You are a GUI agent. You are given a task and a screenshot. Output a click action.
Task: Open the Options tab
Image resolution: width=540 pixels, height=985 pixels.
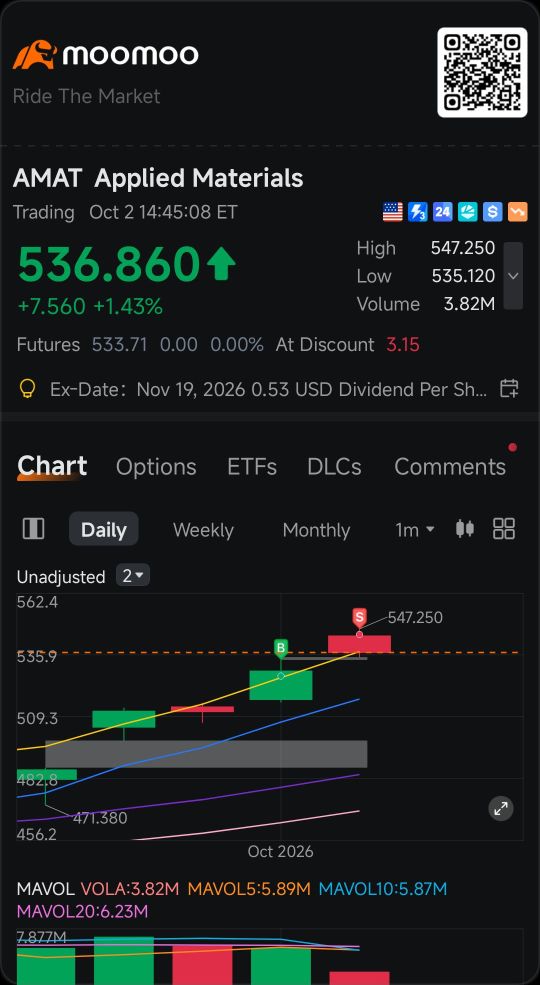(x=156, y=467)
